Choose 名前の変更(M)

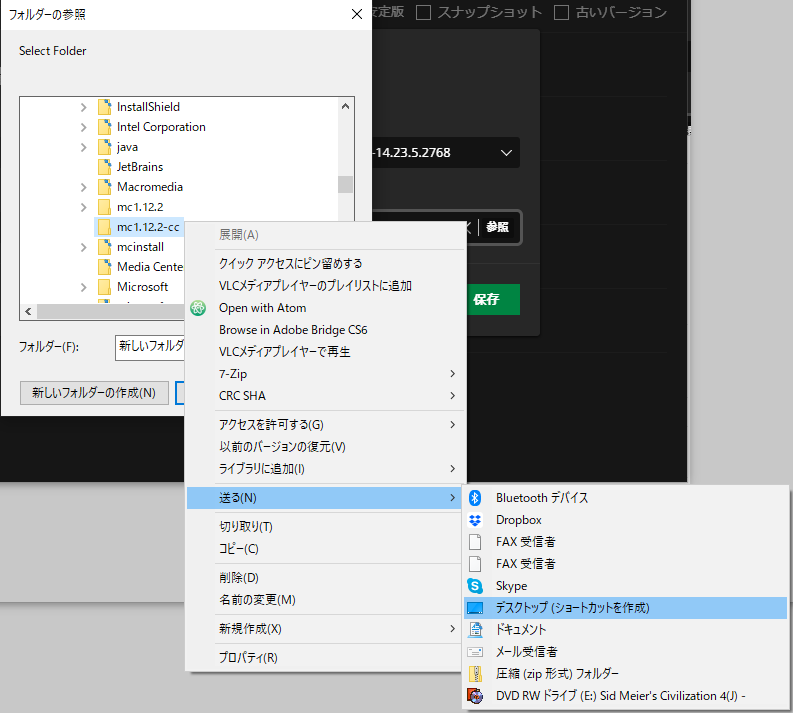point(326,600)
